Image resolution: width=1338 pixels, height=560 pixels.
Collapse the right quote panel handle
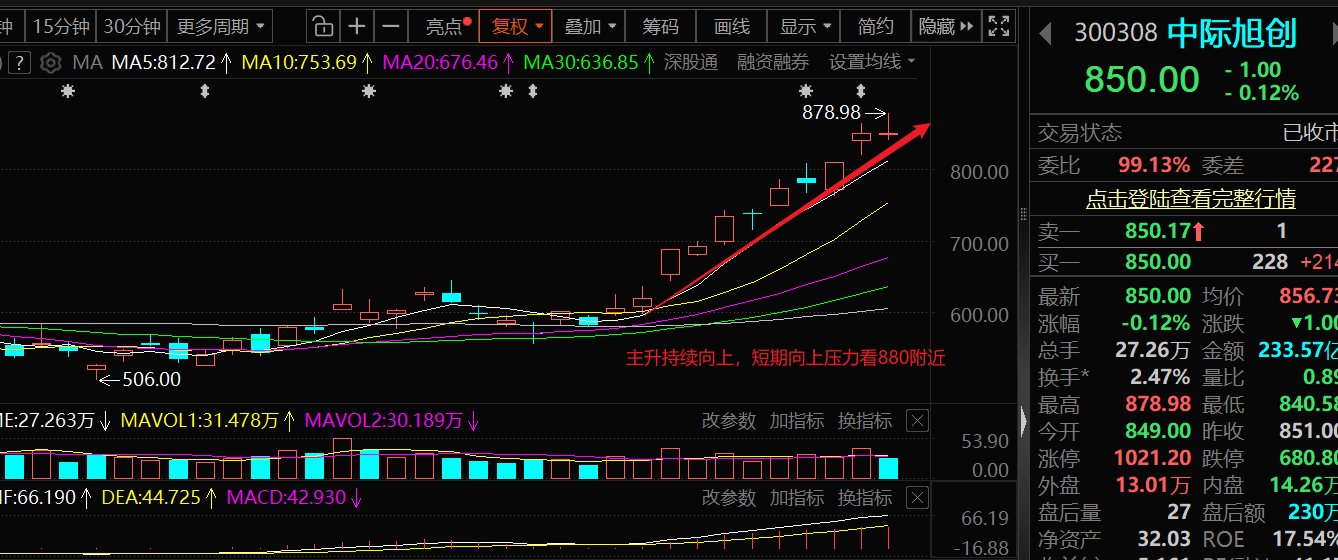pyautogui.click(x=1024, y=420)
